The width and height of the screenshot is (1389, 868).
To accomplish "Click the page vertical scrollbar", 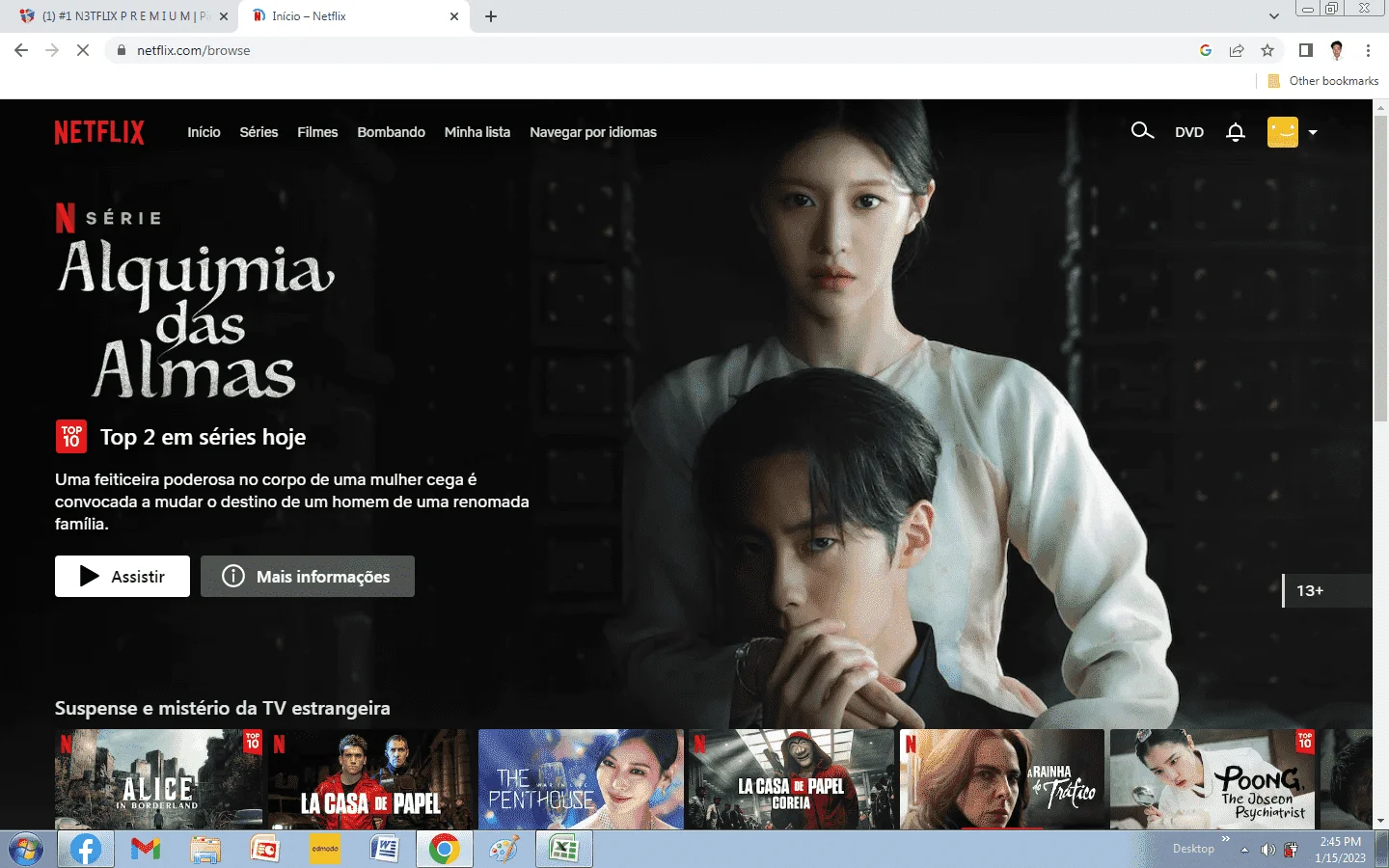I will tap(1380, 270).
